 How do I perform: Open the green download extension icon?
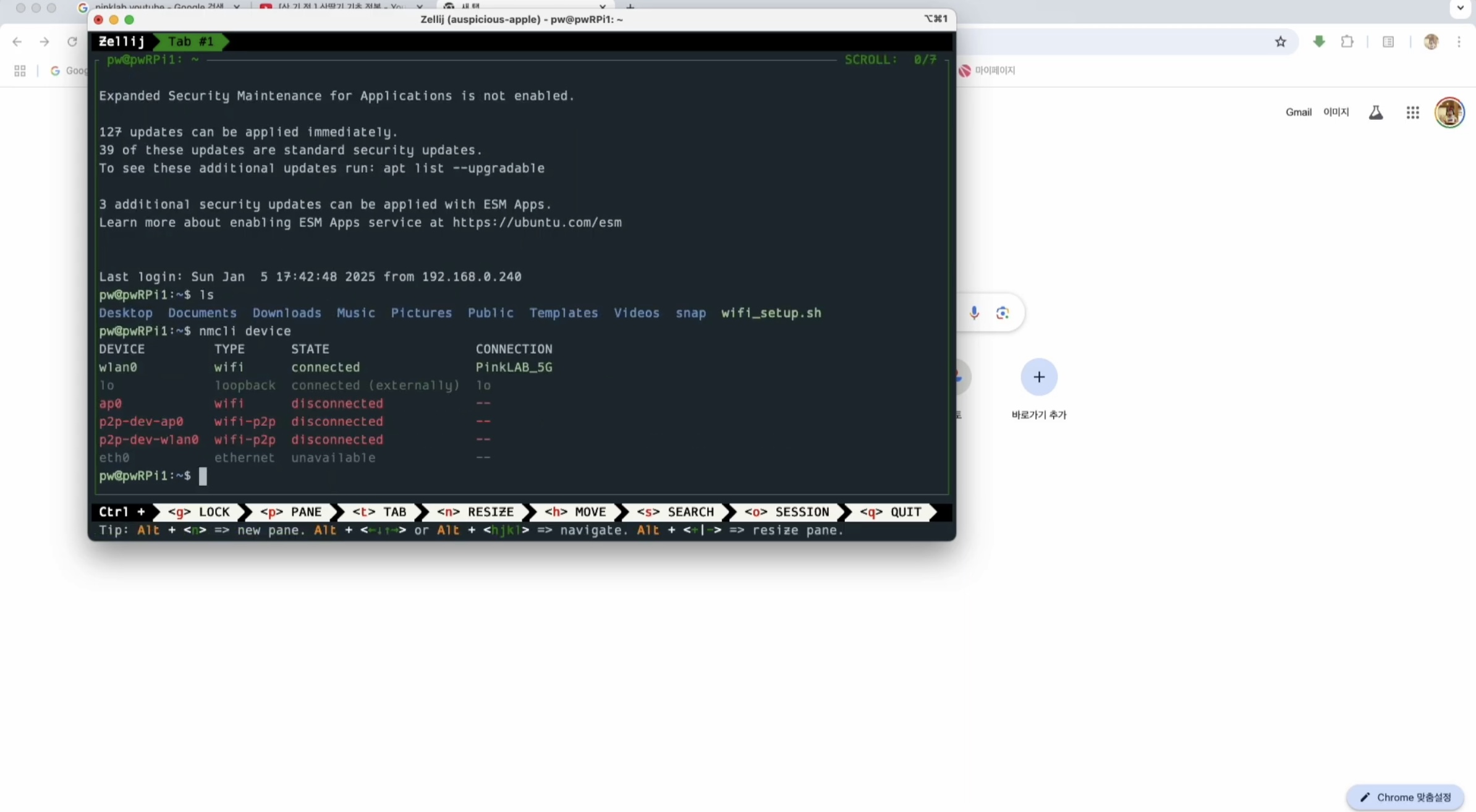(1319, 41)
